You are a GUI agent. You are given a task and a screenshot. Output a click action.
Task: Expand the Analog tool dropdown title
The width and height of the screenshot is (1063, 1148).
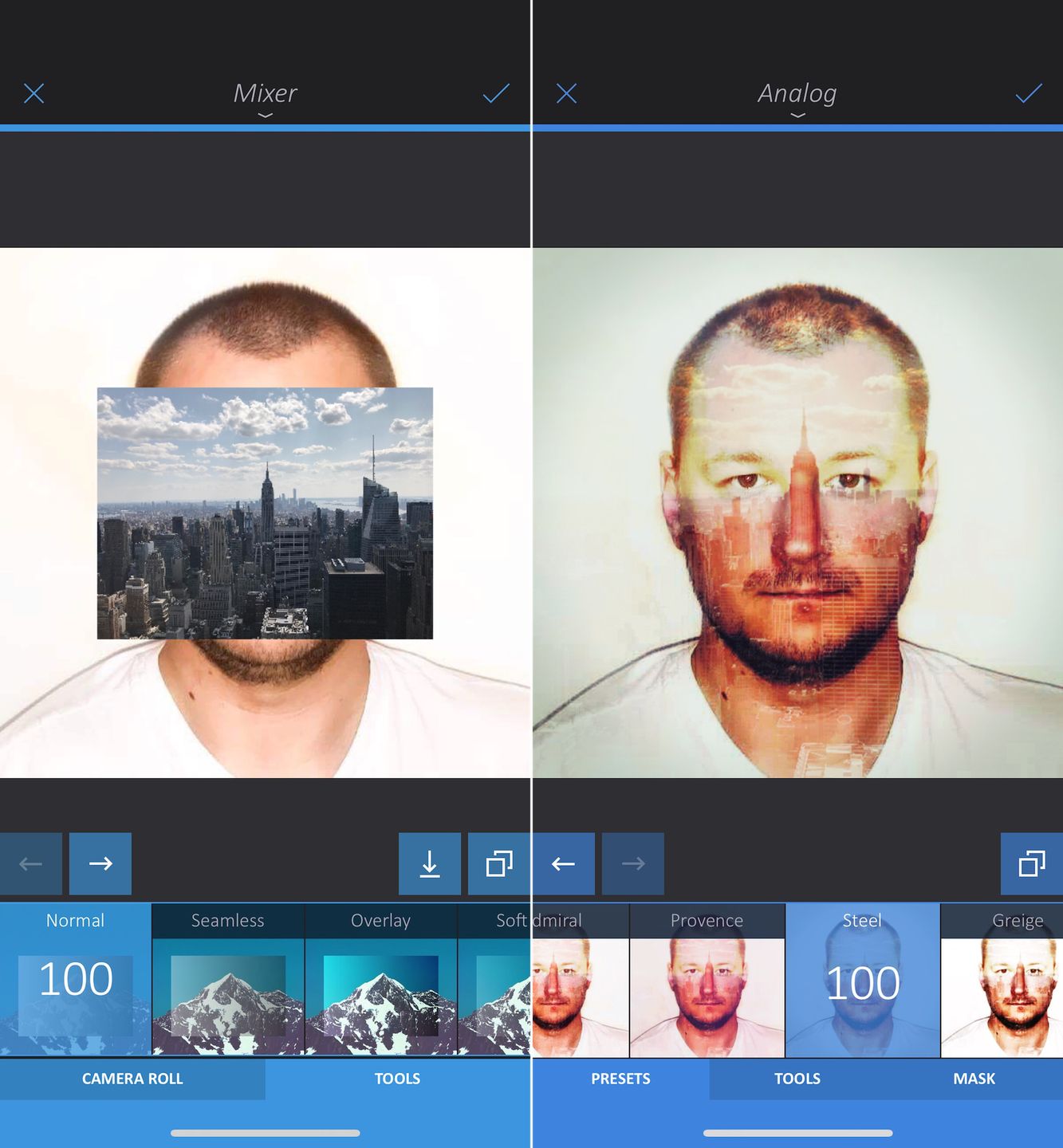coord(797,98)
